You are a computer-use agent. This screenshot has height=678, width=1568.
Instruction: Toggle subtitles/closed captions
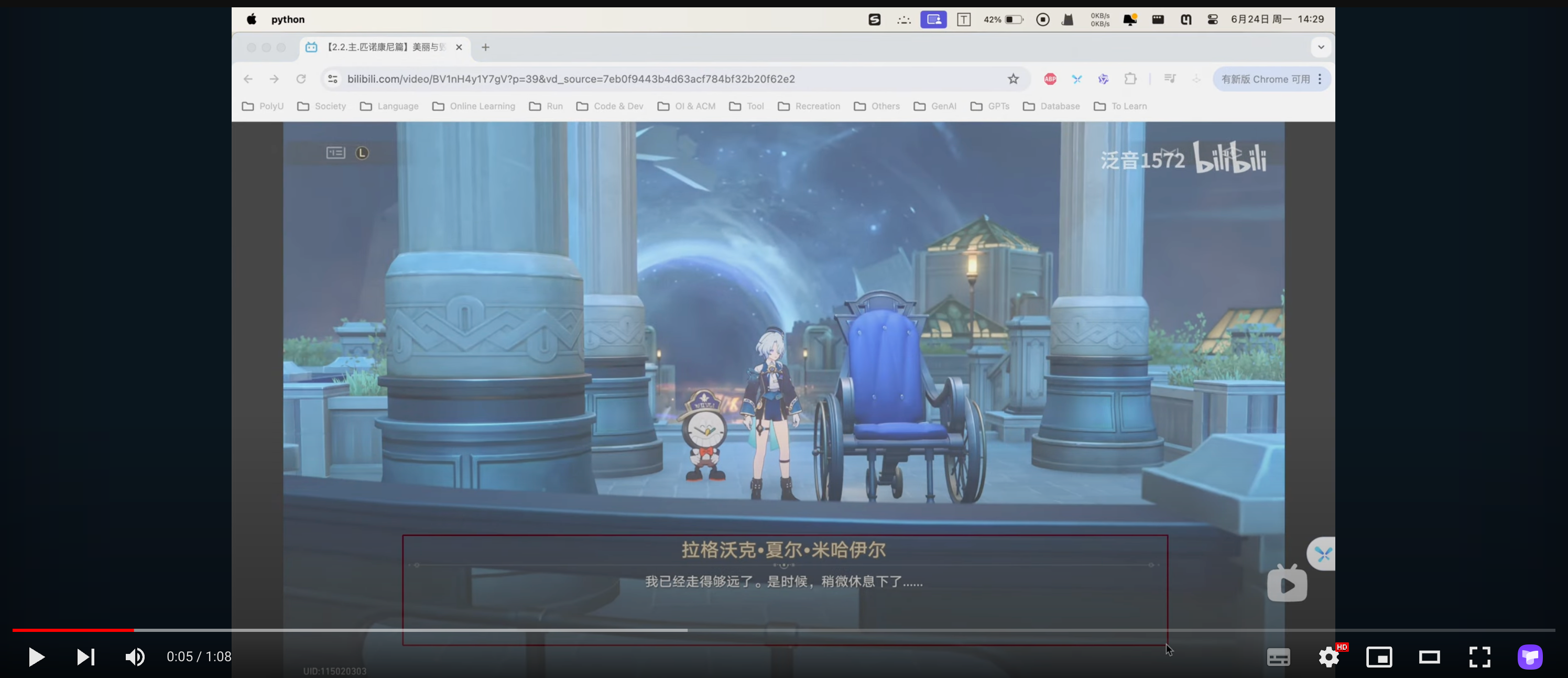1278,658
